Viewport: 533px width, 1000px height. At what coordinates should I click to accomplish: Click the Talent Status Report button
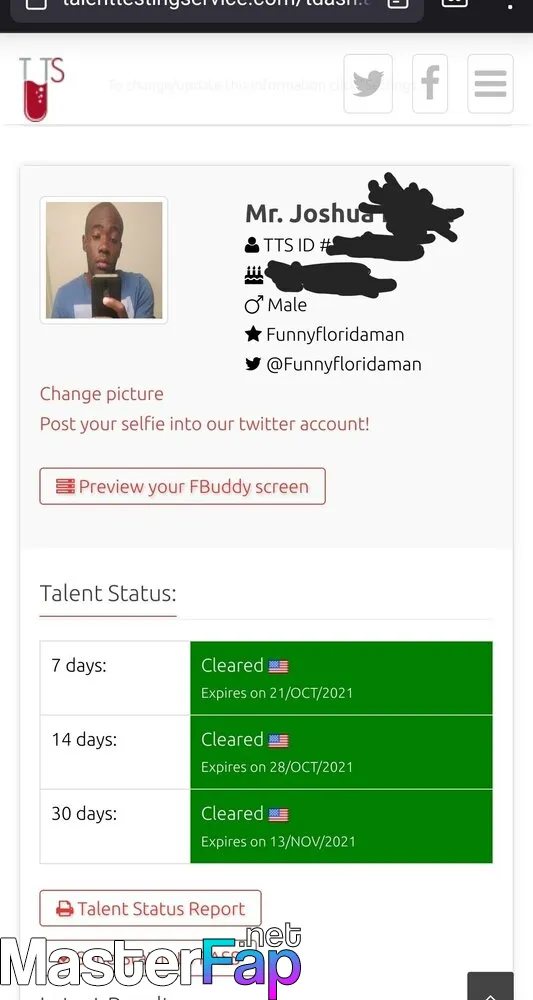tap(150, 908)
